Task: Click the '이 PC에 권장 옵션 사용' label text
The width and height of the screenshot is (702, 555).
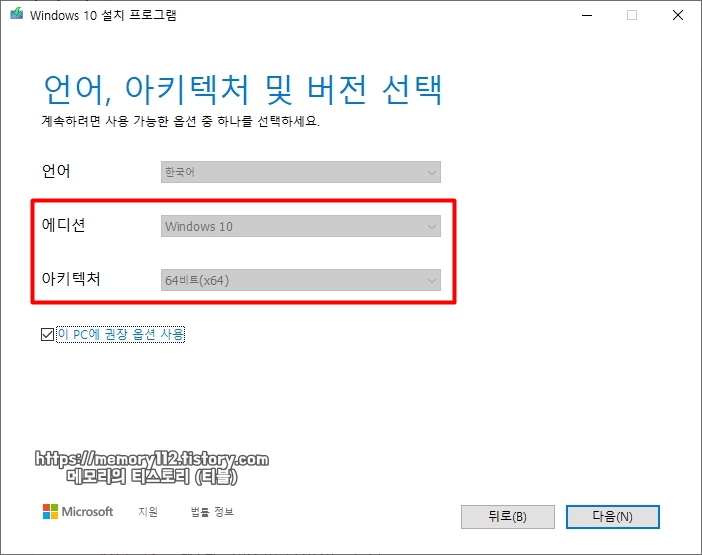Action: point(121,334)
